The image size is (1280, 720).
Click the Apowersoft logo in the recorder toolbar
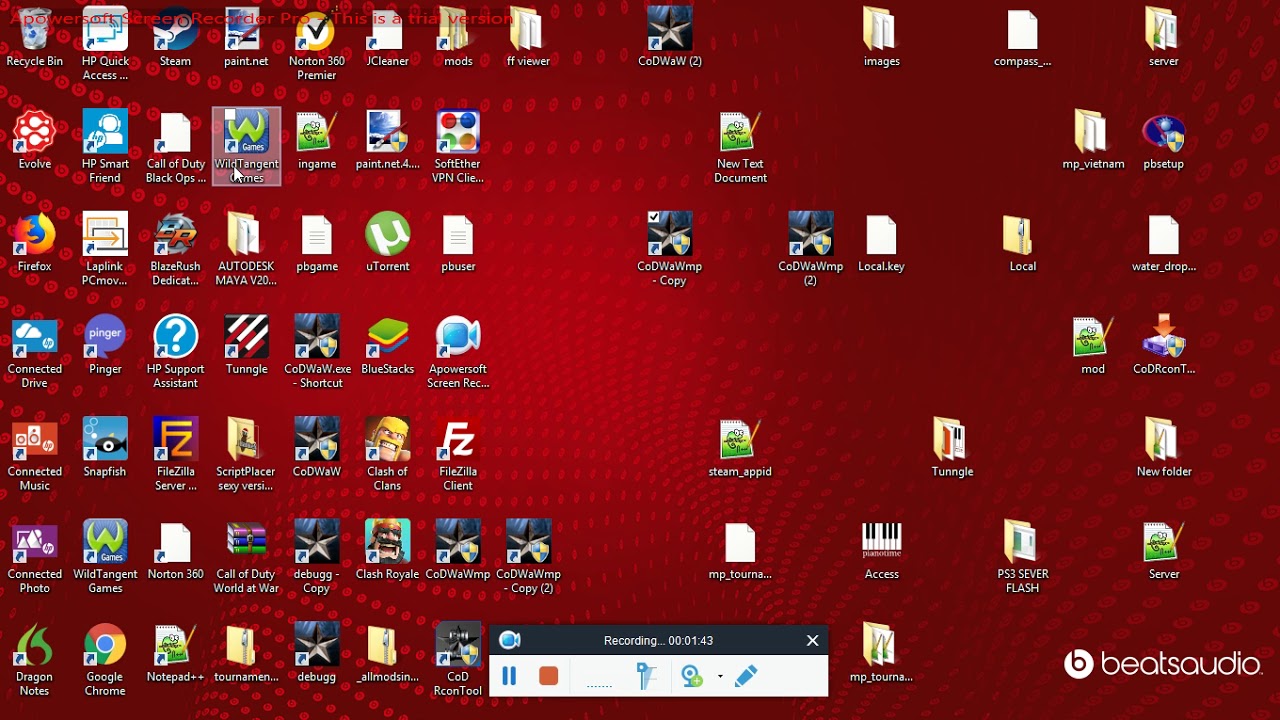tap(510, 640)
